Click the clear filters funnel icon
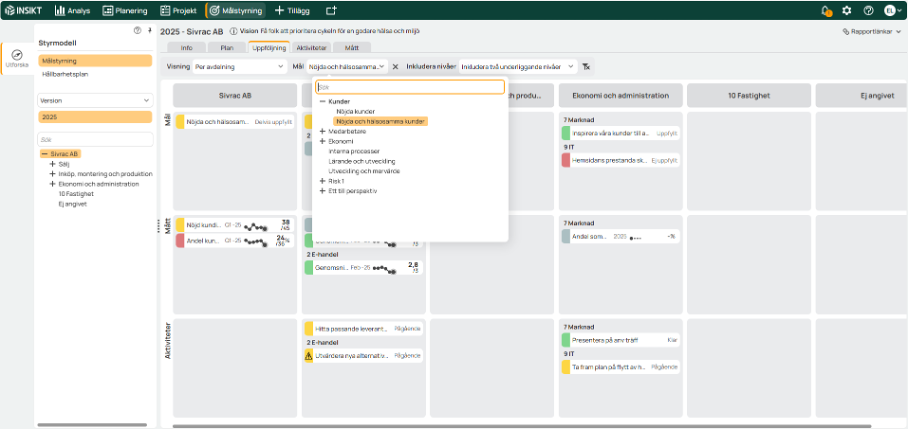Screen dimensions: 908x430 tap(587, 67)
